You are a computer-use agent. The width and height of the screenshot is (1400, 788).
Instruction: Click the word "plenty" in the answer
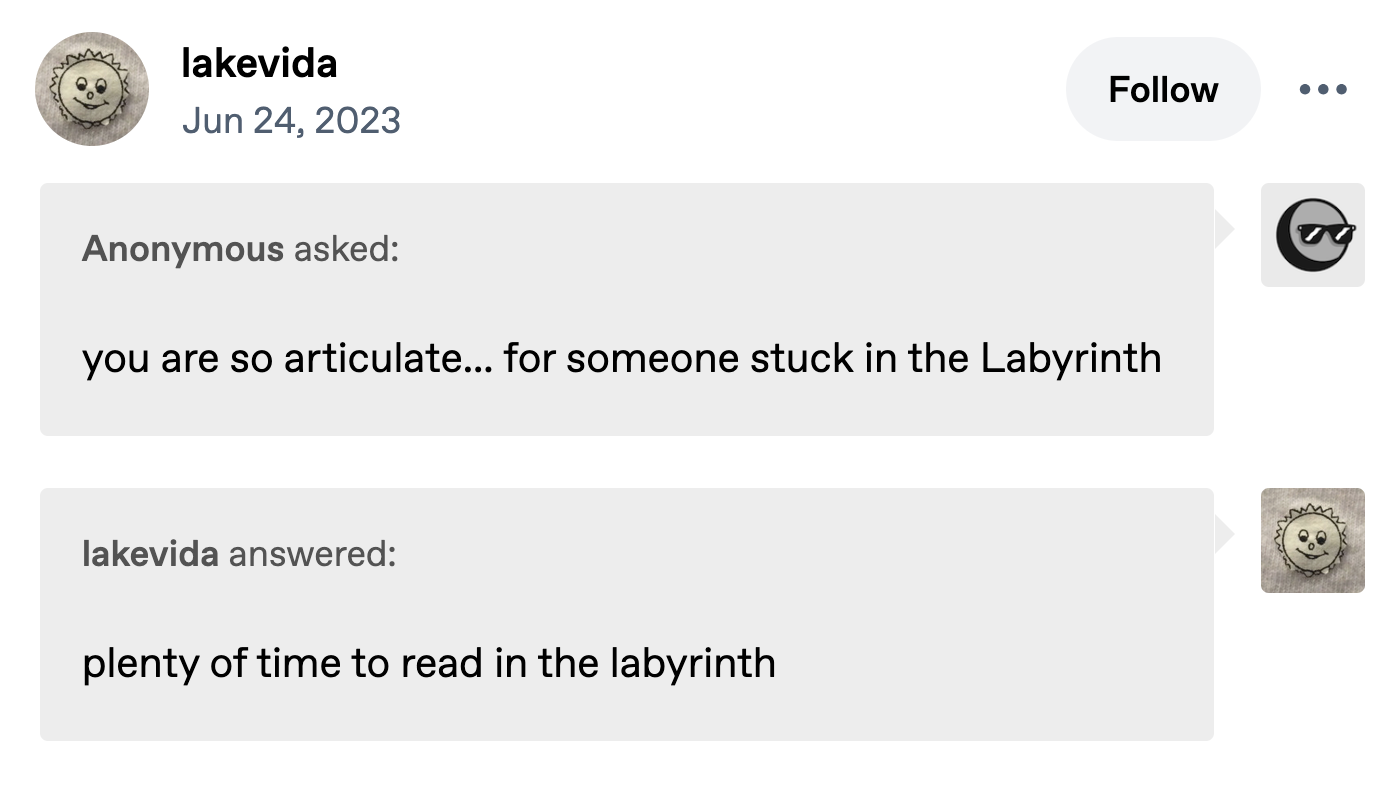[140, 663]
